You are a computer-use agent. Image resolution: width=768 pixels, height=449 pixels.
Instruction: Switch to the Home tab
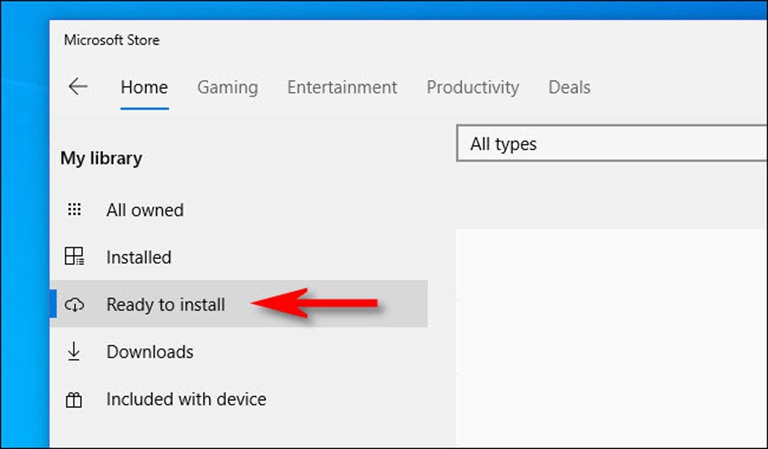[144, 87]
